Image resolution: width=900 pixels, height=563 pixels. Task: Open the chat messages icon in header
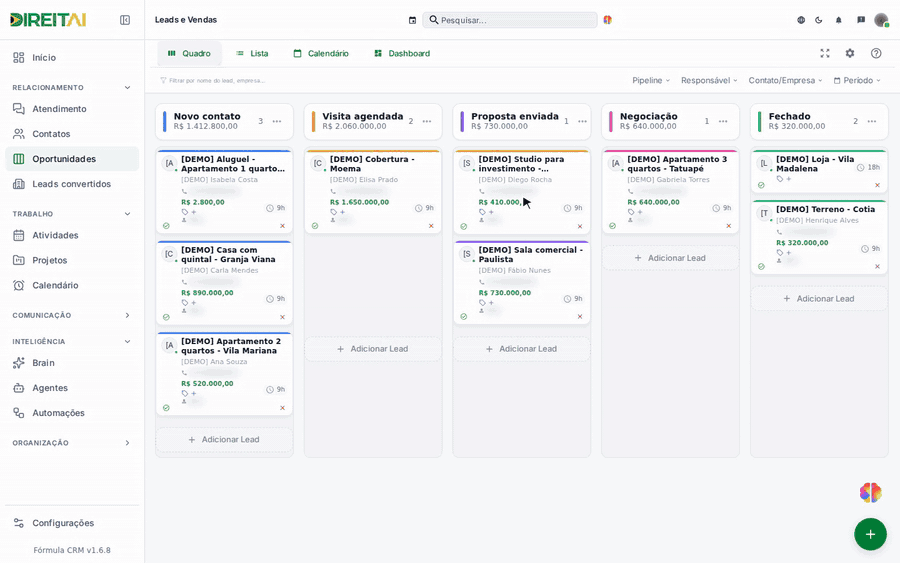coord(861,20)
